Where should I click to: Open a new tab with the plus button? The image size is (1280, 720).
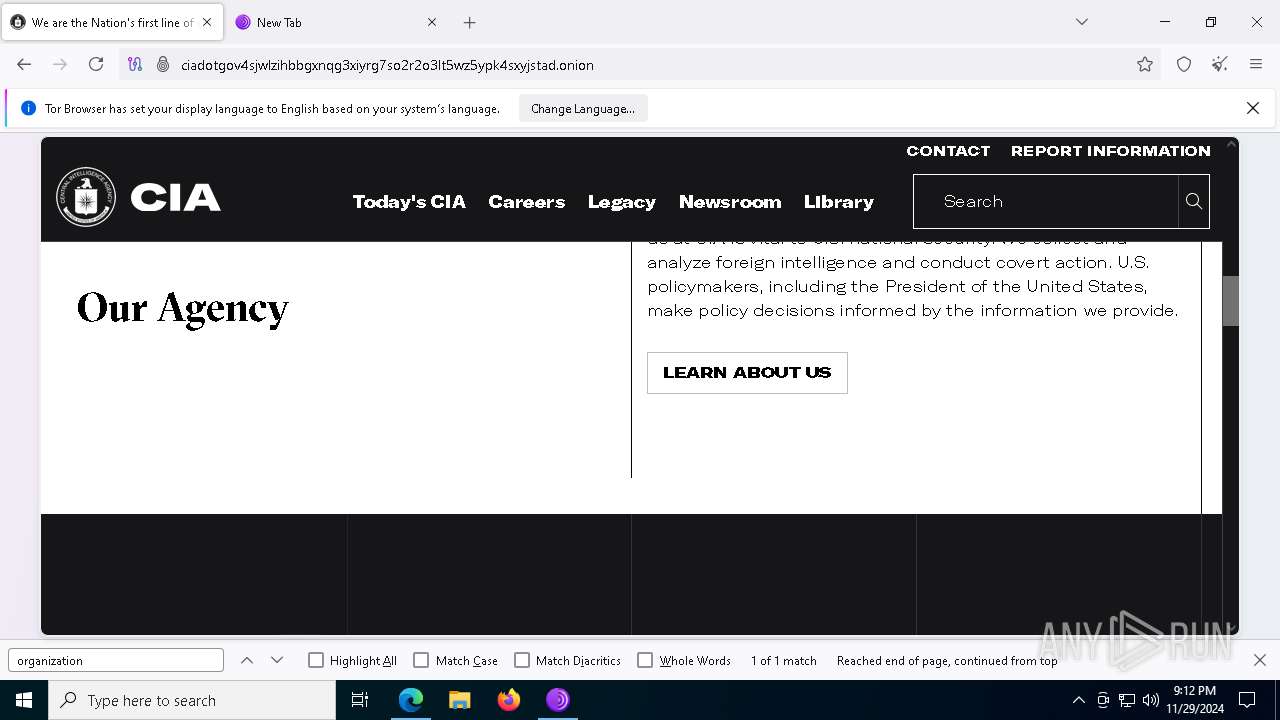coord(469,22)
